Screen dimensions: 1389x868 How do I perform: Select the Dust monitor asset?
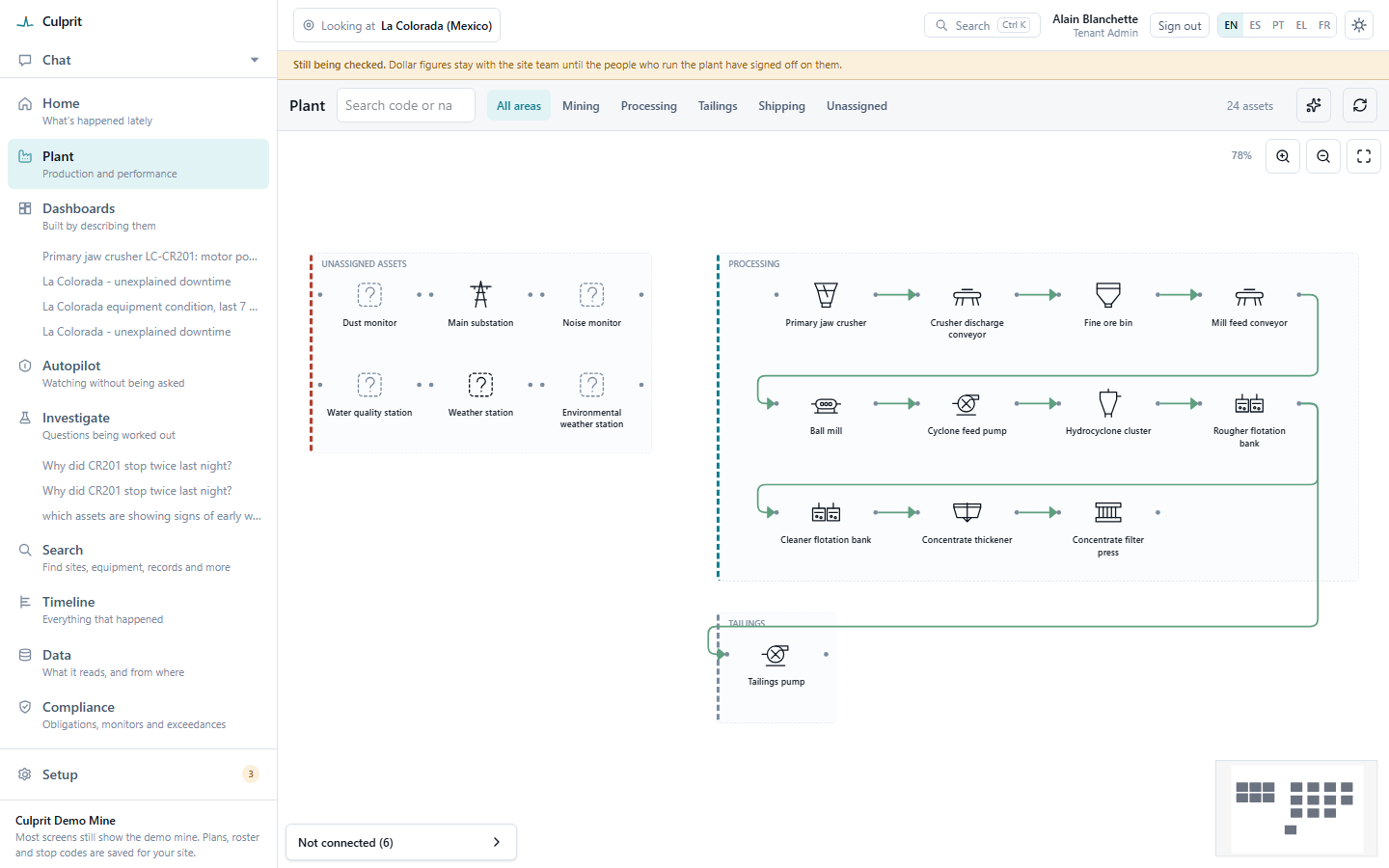point(369,294)
